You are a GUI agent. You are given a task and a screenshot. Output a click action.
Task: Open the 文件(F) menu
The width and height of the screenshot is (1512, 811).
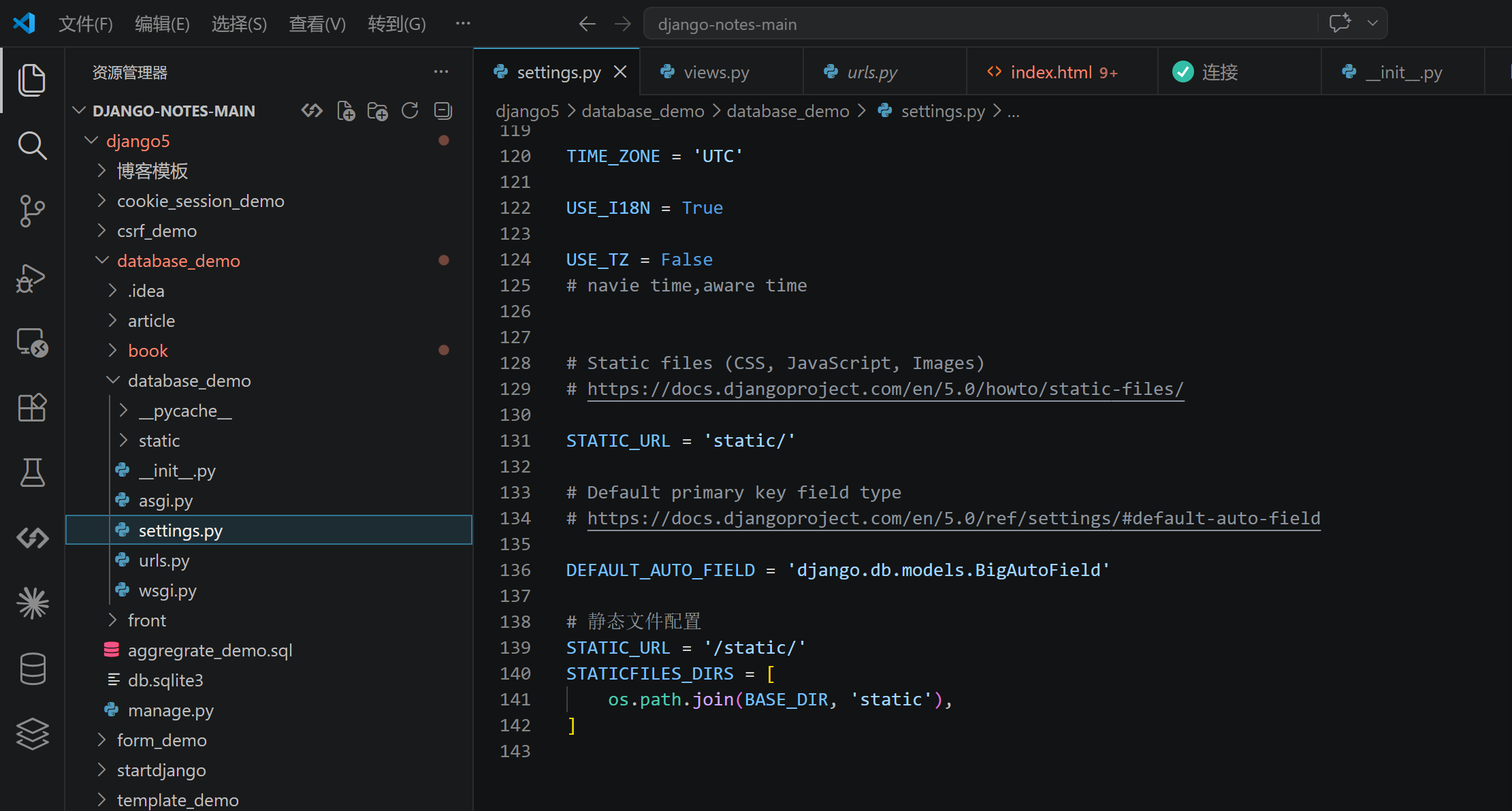pos(85,24)
